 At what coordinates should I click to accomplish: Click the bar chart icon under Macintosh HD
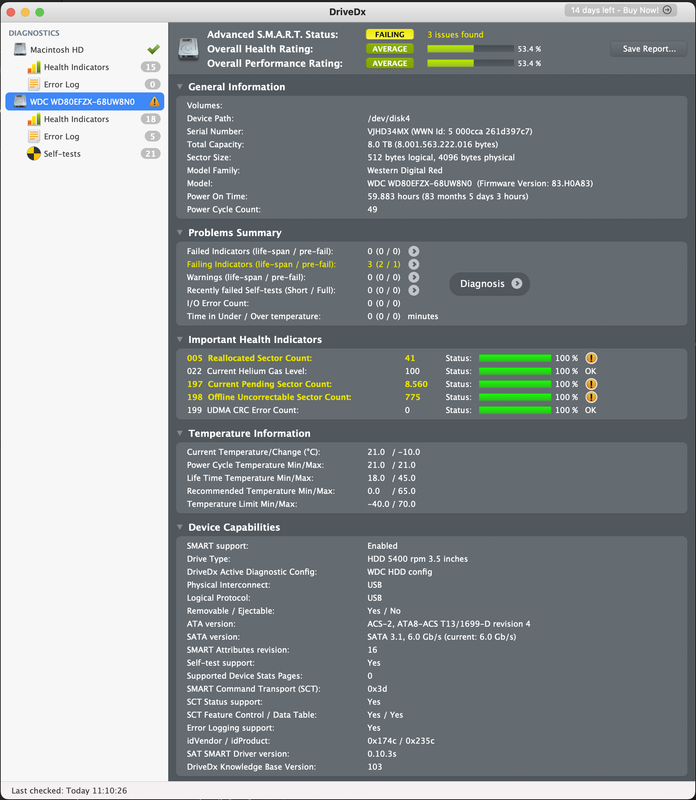[34, 67]
